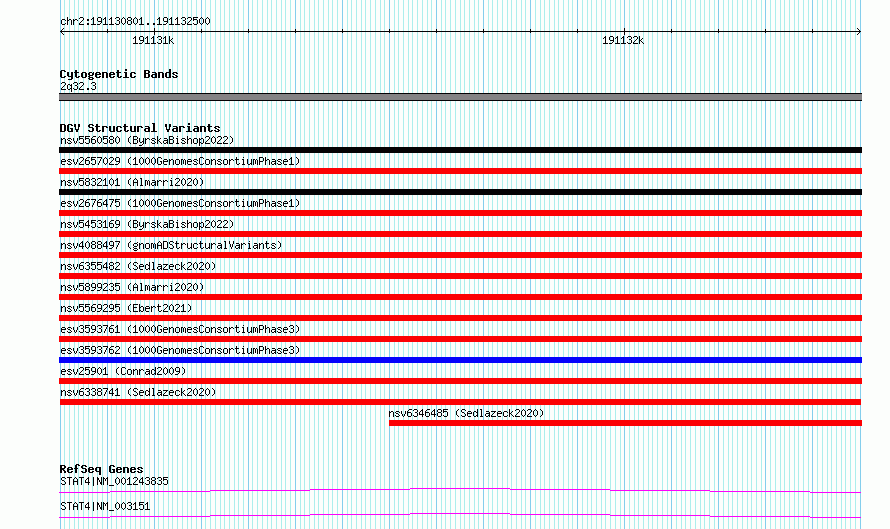Select the black bar for nsv5832101
This screenshot has height=529, width=890.
[x=460, y=192]
